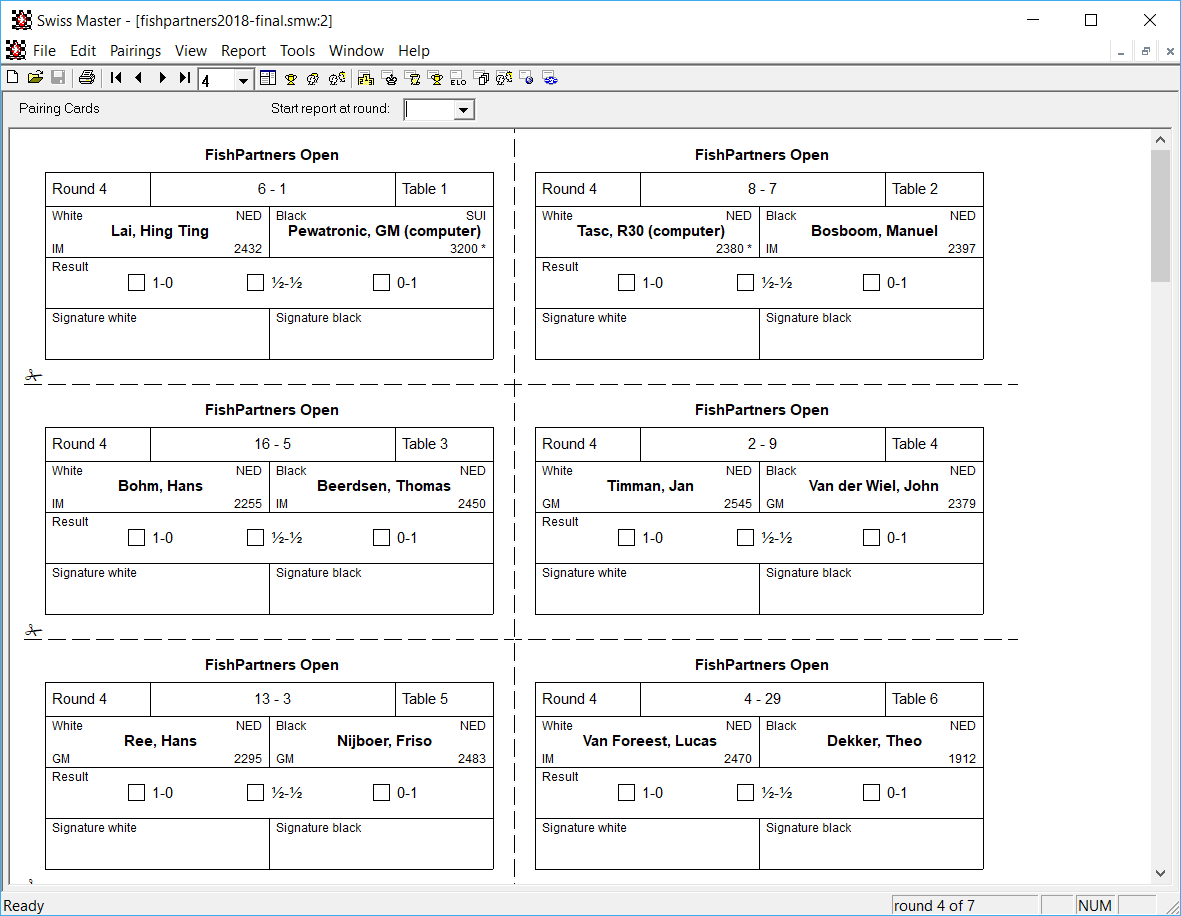Open the participants list table icon
Viewport: 1181px width, 916px height.
tap(267, 78)
